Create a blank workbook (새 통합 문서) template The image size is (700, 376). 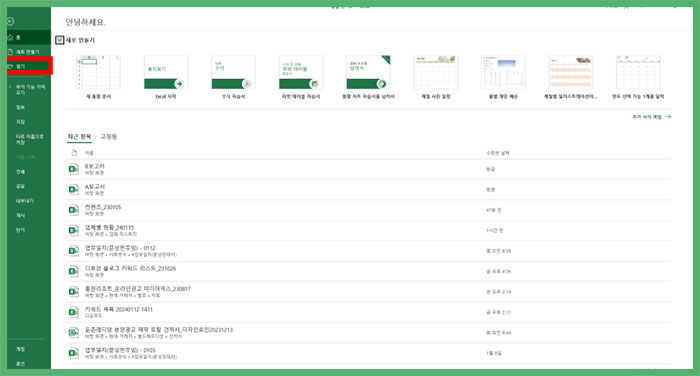(x=98, y=77)
